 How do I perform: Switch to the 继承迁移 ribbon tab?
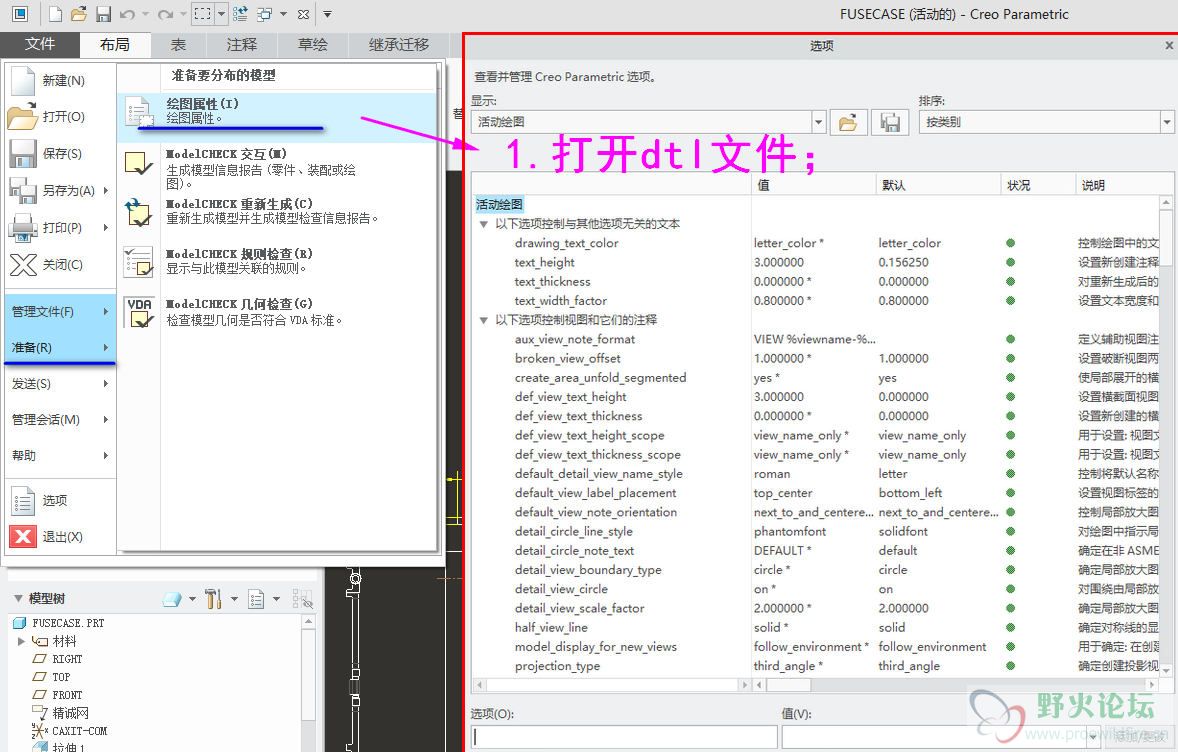click(x=399, y=45)
